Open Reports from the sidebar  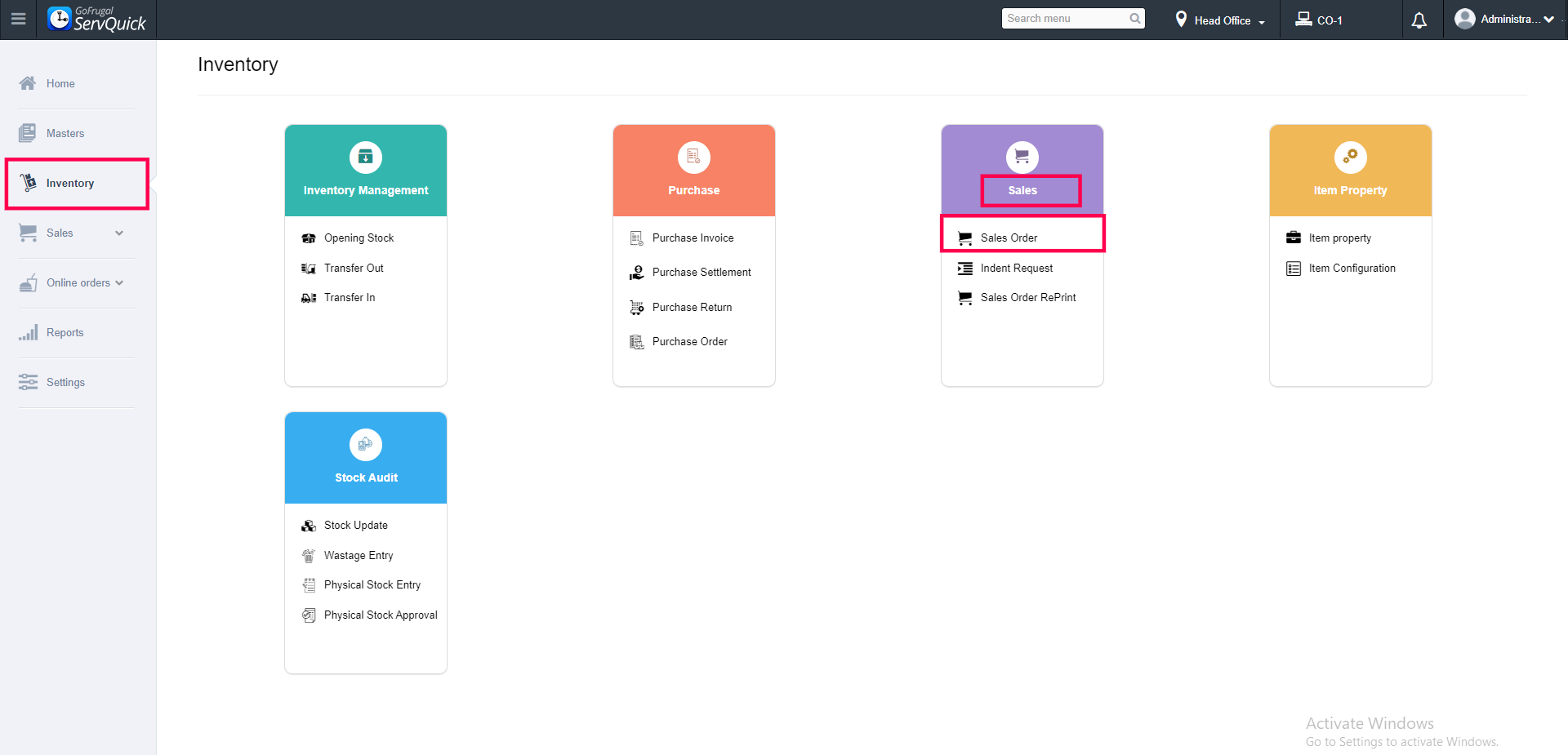65,332
